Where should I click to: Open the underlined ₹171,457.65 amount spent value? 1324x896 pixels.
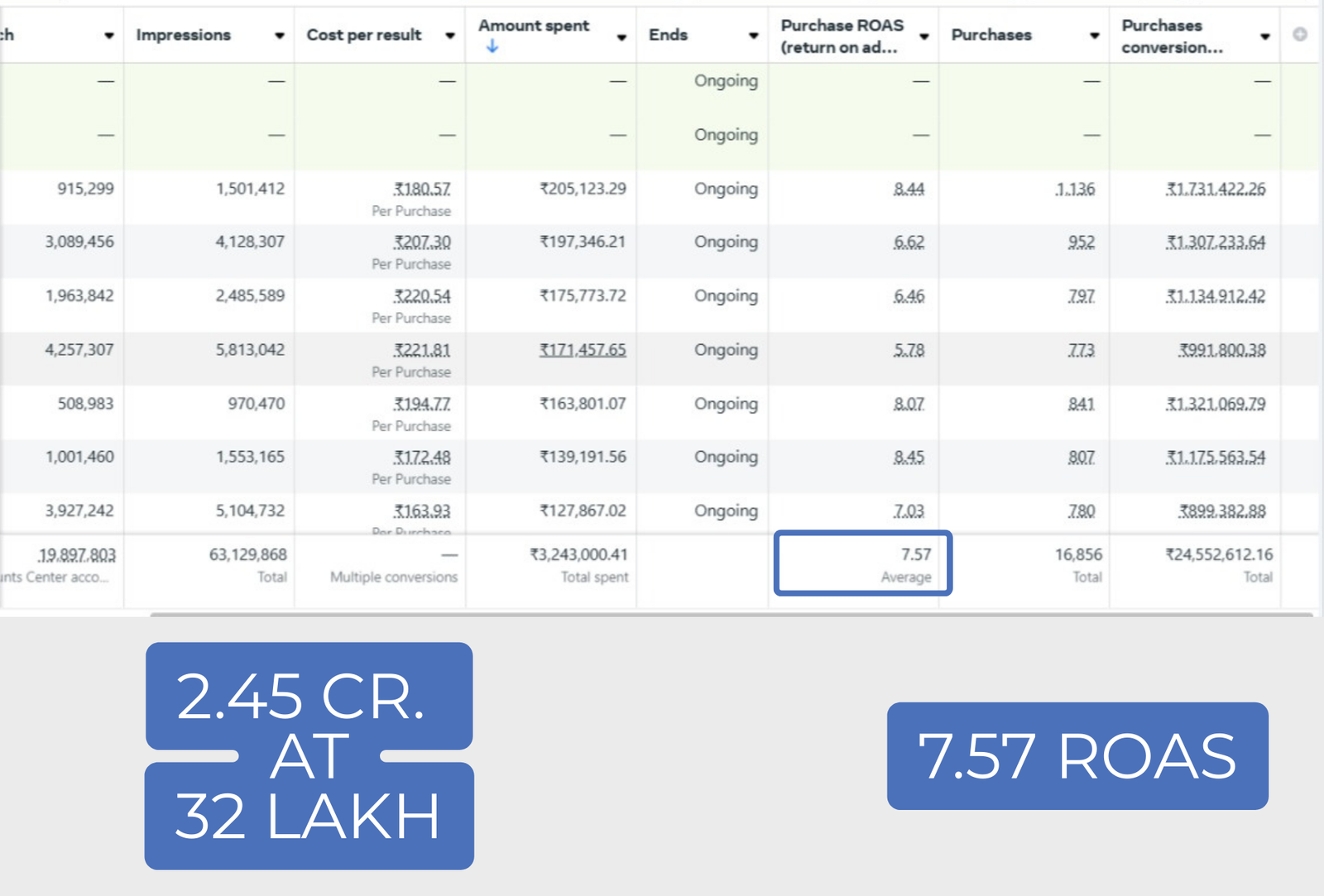click(583, 350)
